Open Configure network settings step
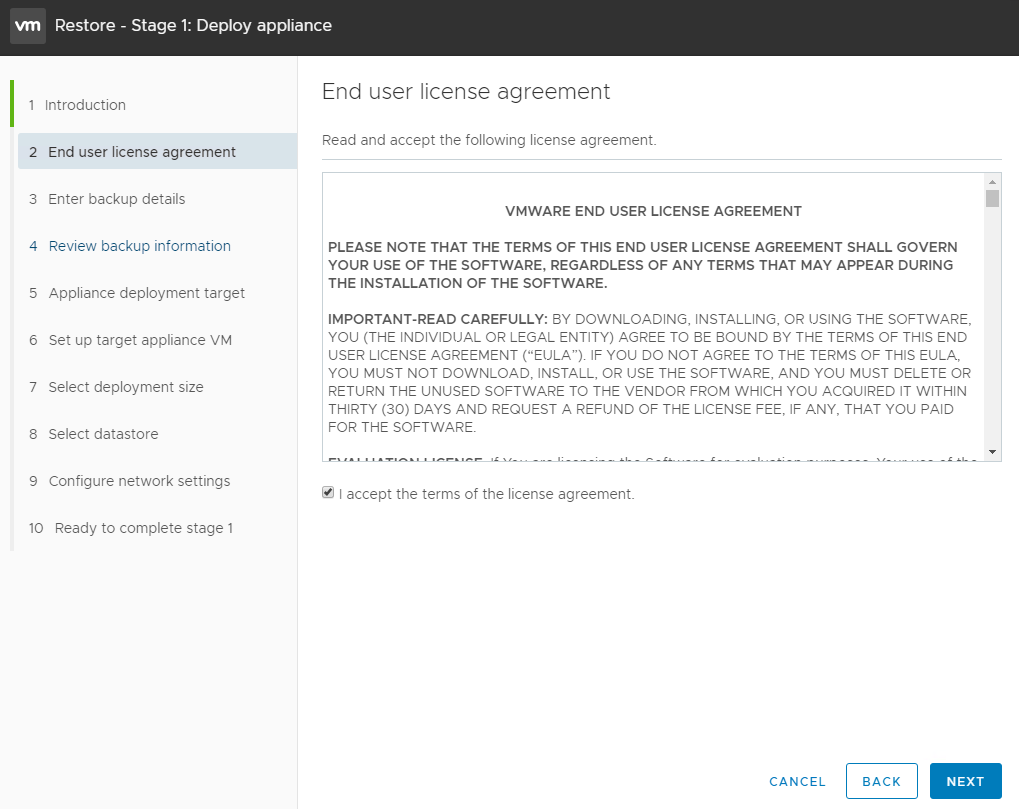1019x809 pixels. click(139, 481)
